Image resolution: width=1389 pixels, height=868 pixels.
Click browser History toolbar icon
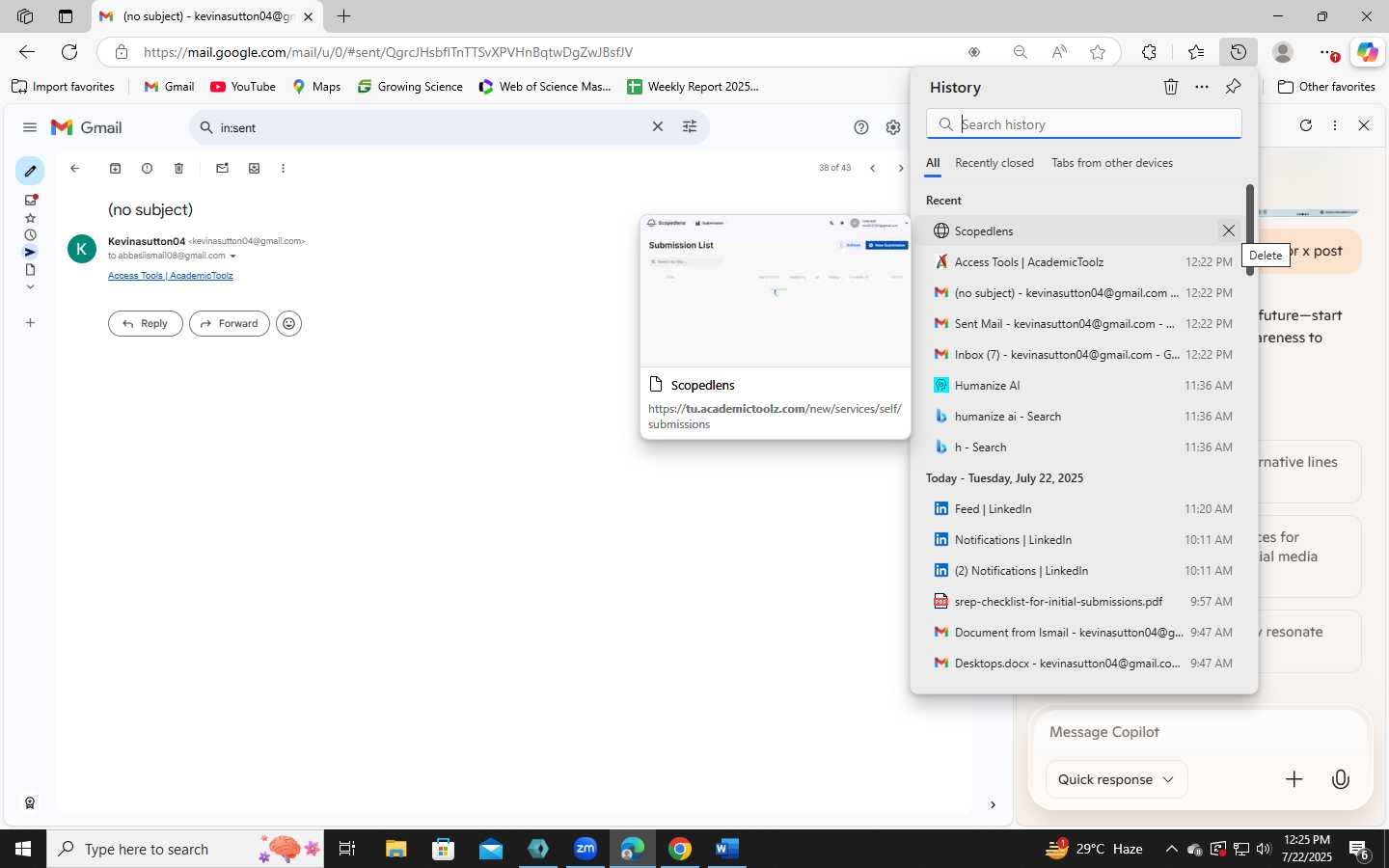tap(1239, 52)
